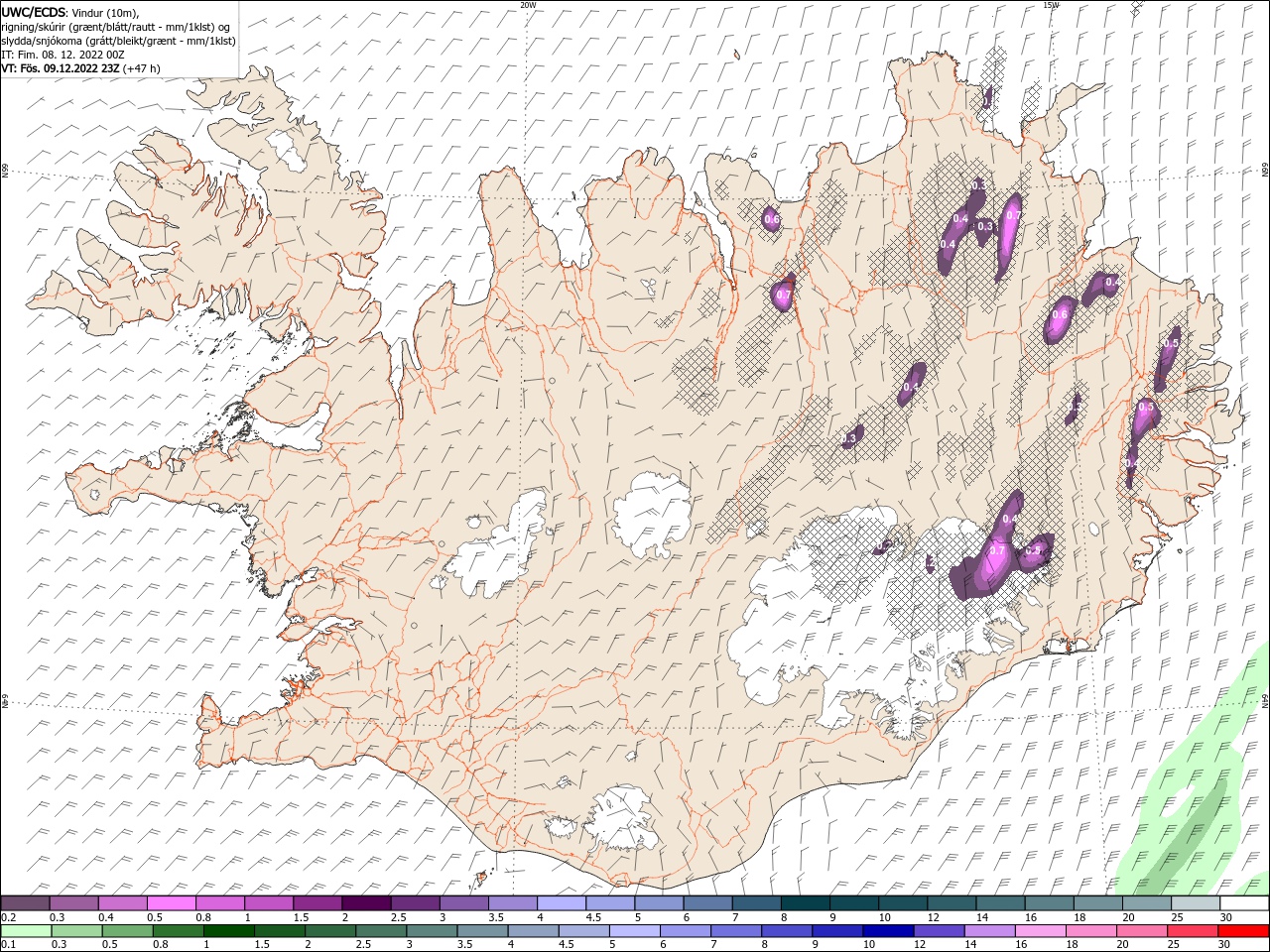The height and width of the screenshot is (952, 1270).
Task: Click the '30' label in the upper legend row
Action: (x=1225, y=917)
